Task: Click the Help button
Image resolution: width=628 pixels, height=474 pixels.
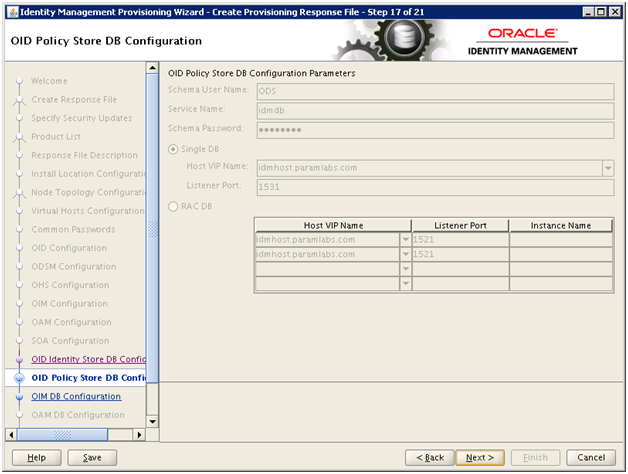Action: 36,458
